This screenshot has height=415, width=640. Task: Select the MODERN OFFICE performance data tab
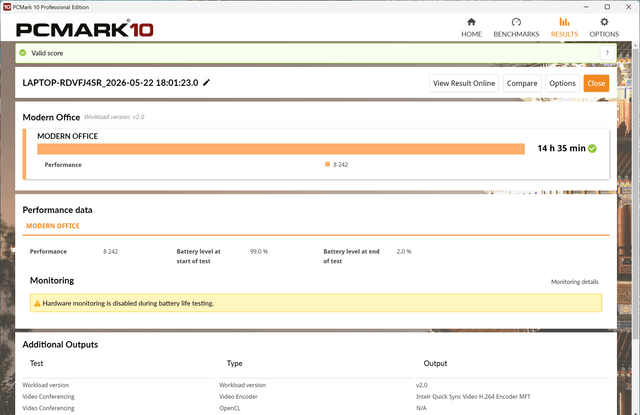tap(53, 226)
